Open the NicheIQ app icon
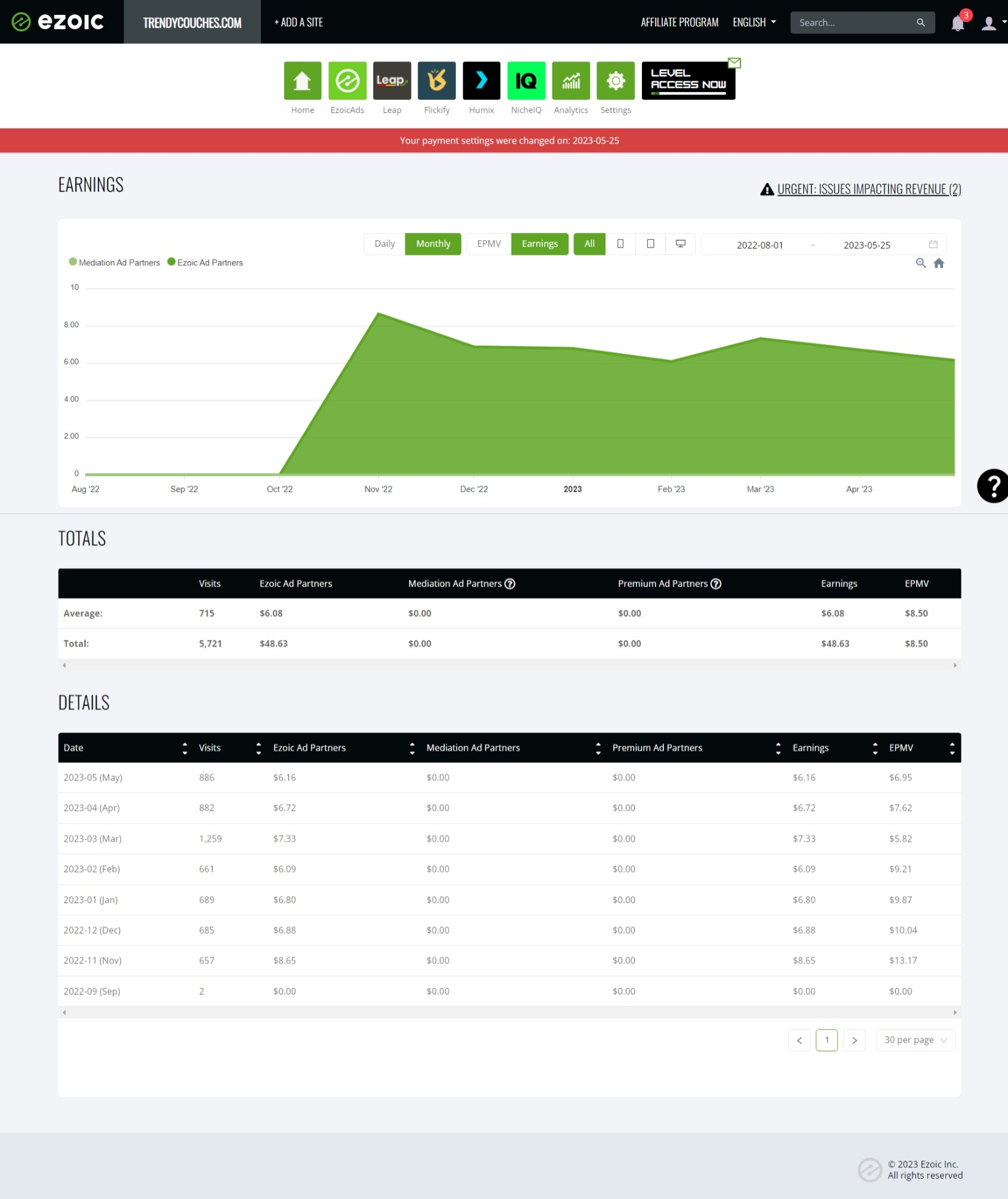Image resolution: width=1008 pixels, height=1199 pixels. pyautogui.click(x=526, y=81)
